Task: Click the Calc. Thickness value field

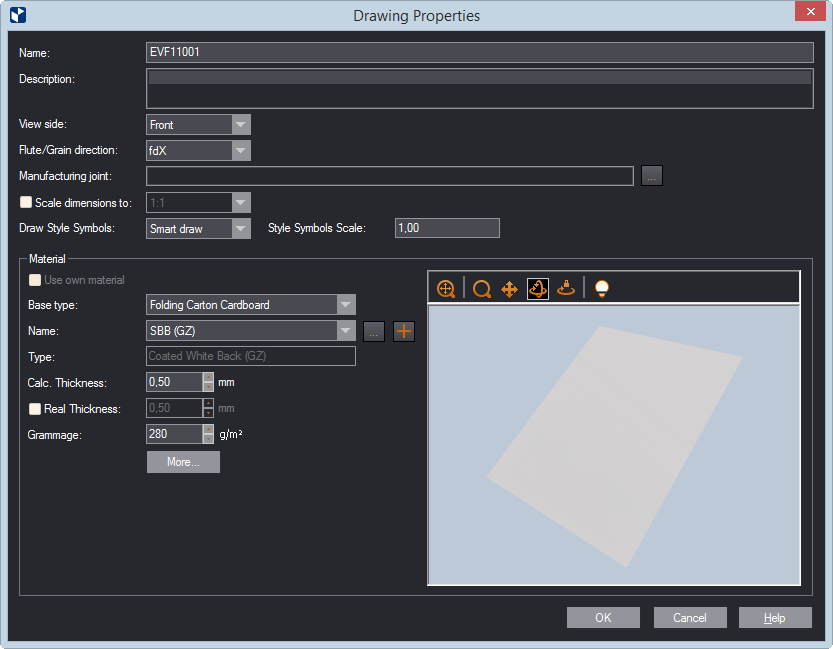Action: (x=174, y=382)
